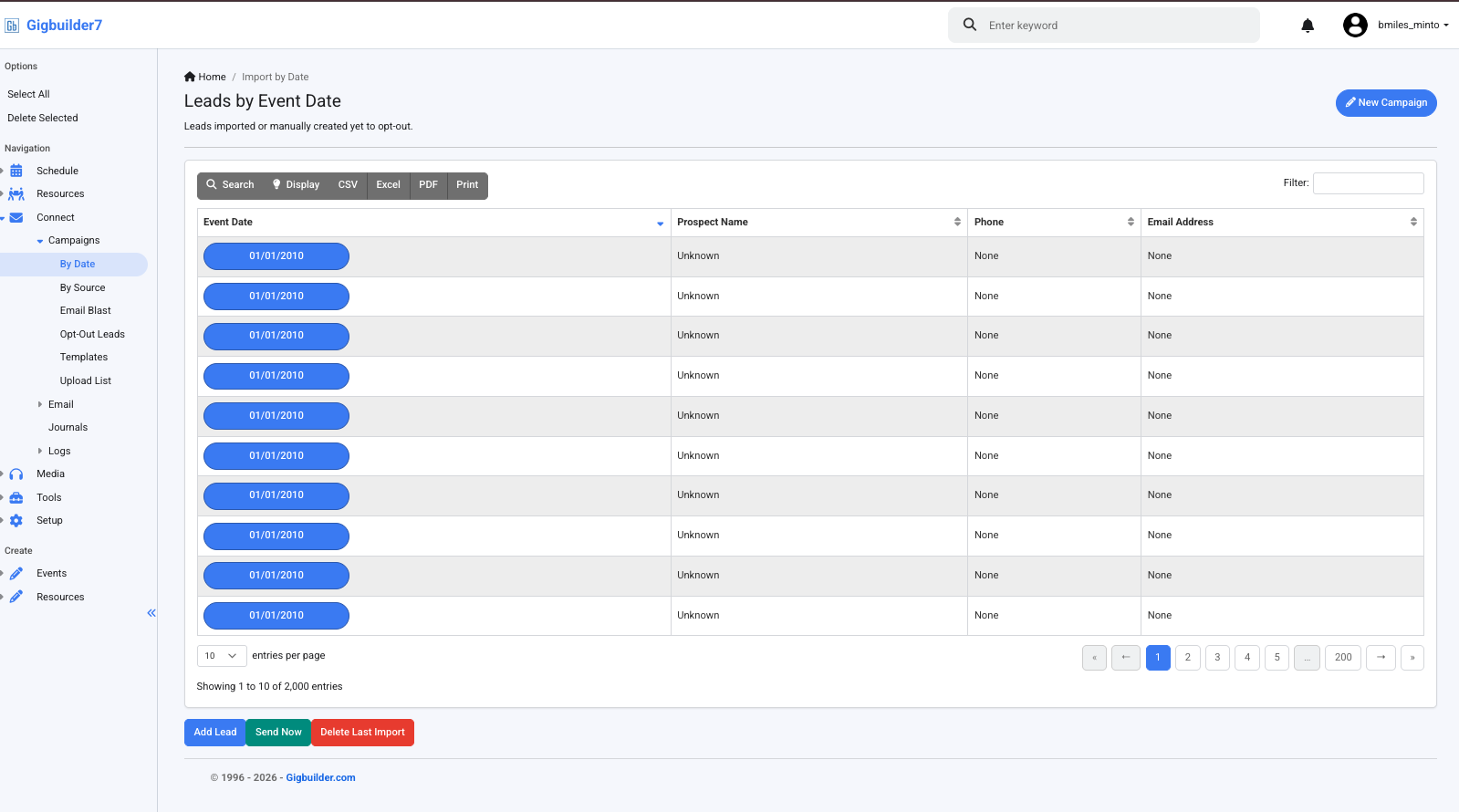
Task: Click the notification bell icon
Action: 1308,26
